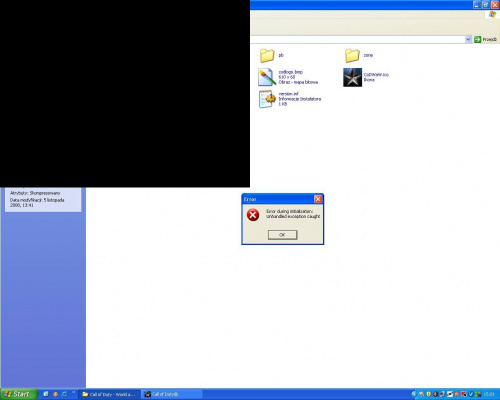Expand hidden tray icons arrow
The image size is (500, 400).
tap(414, 394)
